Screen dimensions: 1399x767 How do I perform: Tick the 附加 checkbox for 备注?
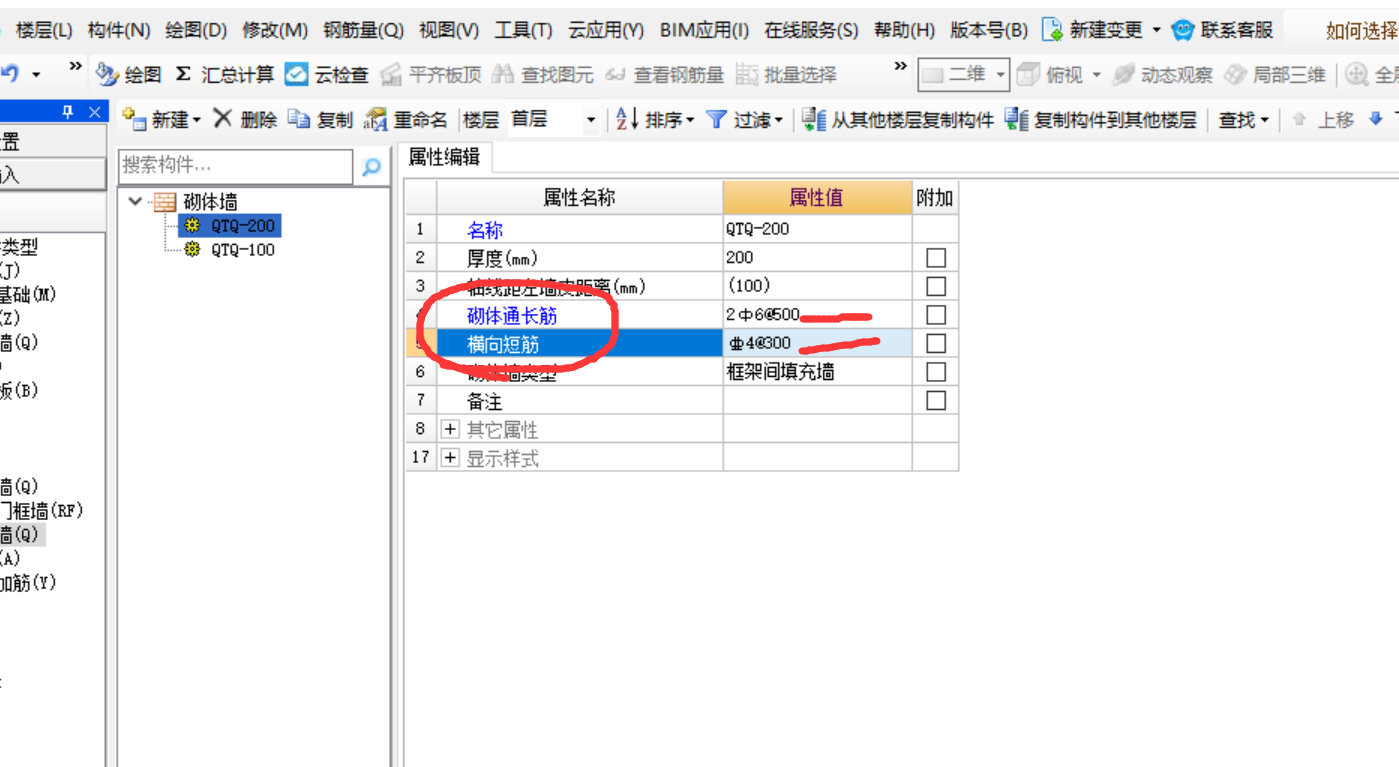point(936,400)
